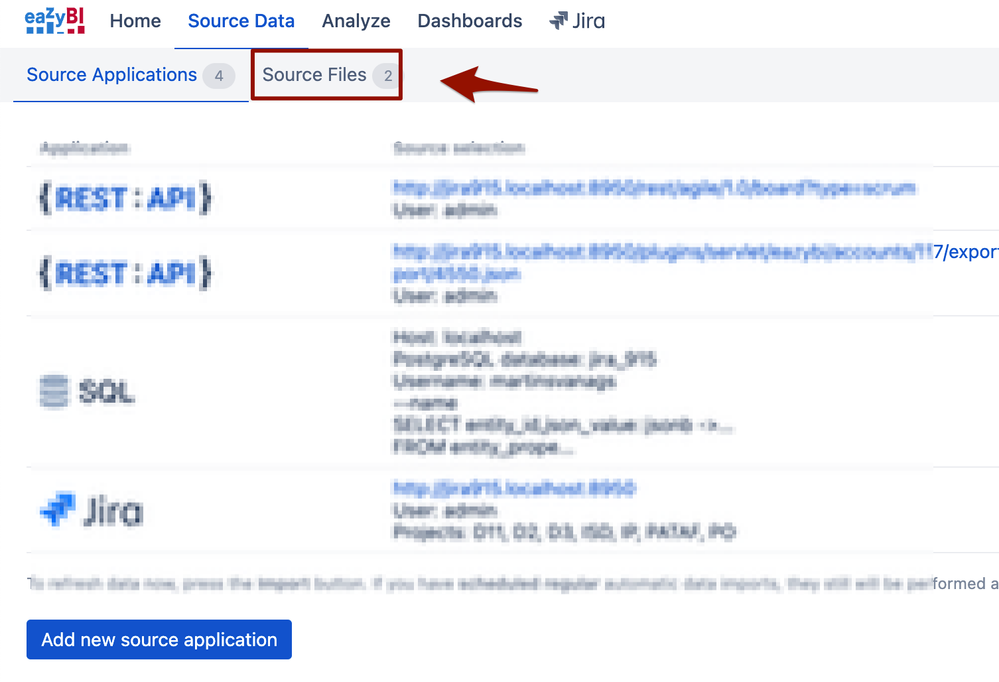Switch to the Source Files tab
This screenshot has width=999, height=682.
pos(326,75)
